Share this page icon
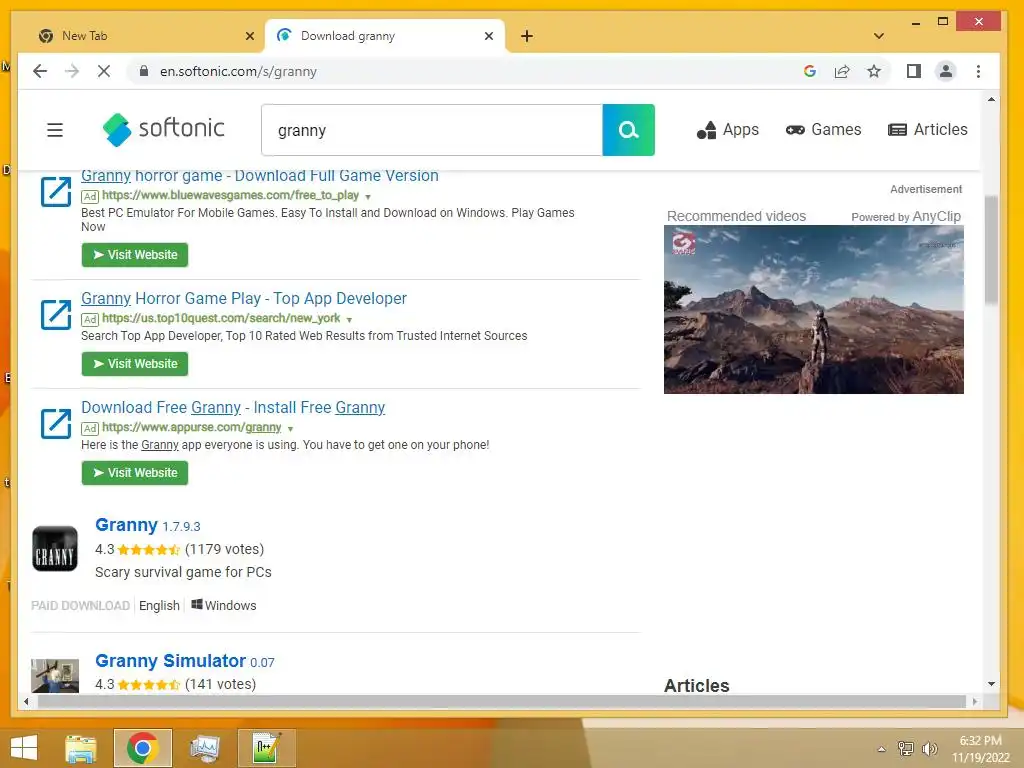This screenshot has height=768, width=1024. coord(842,71)
